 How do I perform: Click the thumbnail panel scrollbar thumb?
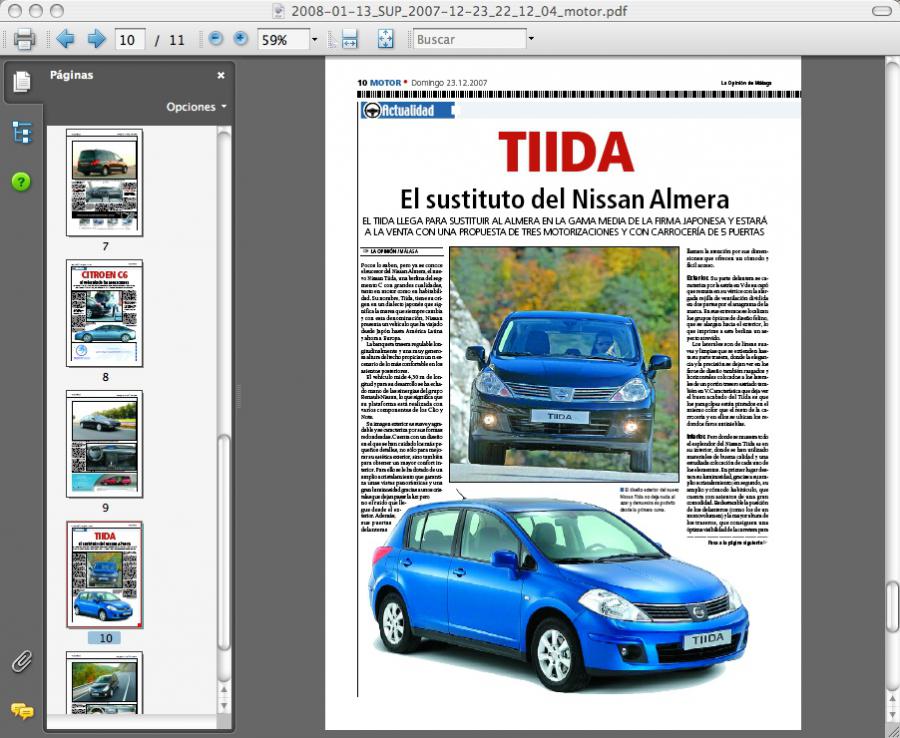[x=224, y=542]
